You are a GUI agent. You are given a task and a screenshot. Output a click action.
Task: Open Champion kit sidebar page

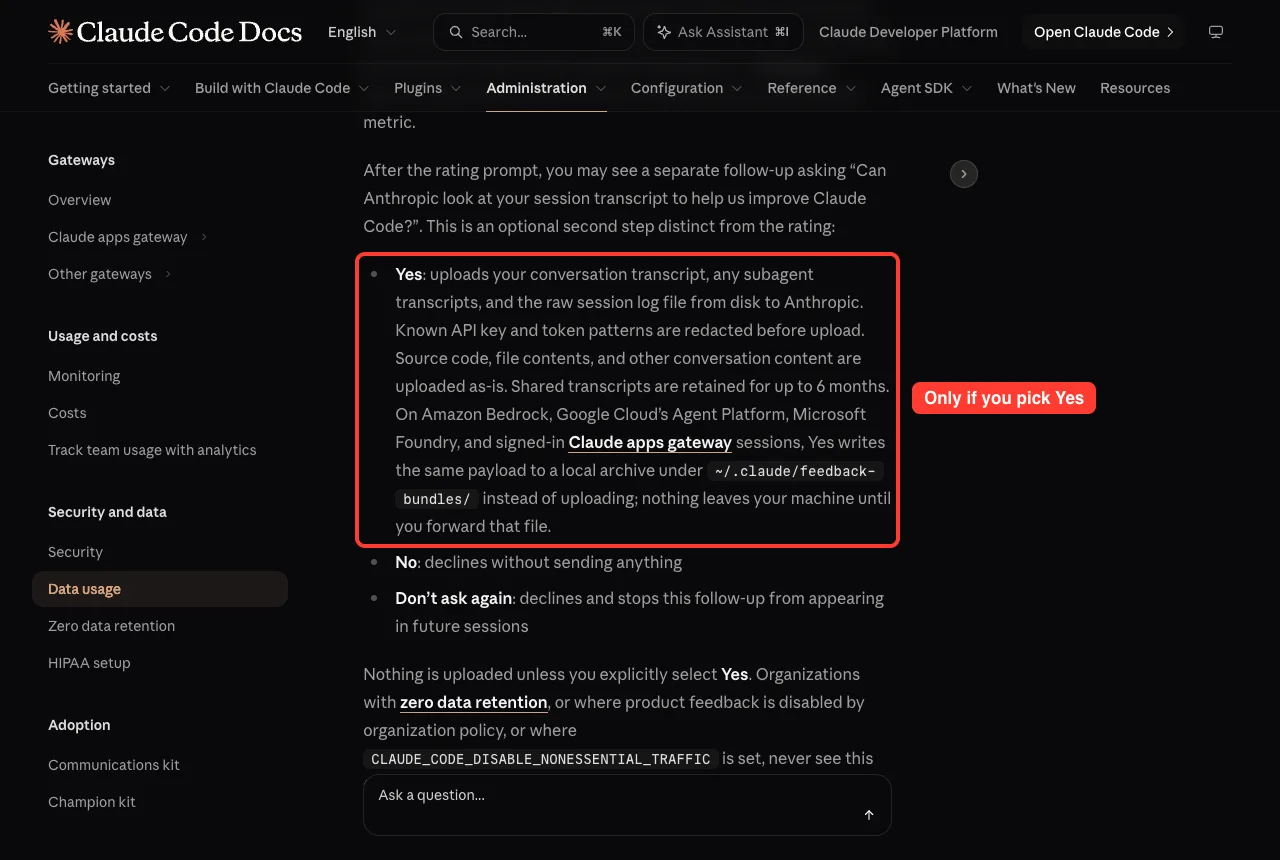[92, 802]
